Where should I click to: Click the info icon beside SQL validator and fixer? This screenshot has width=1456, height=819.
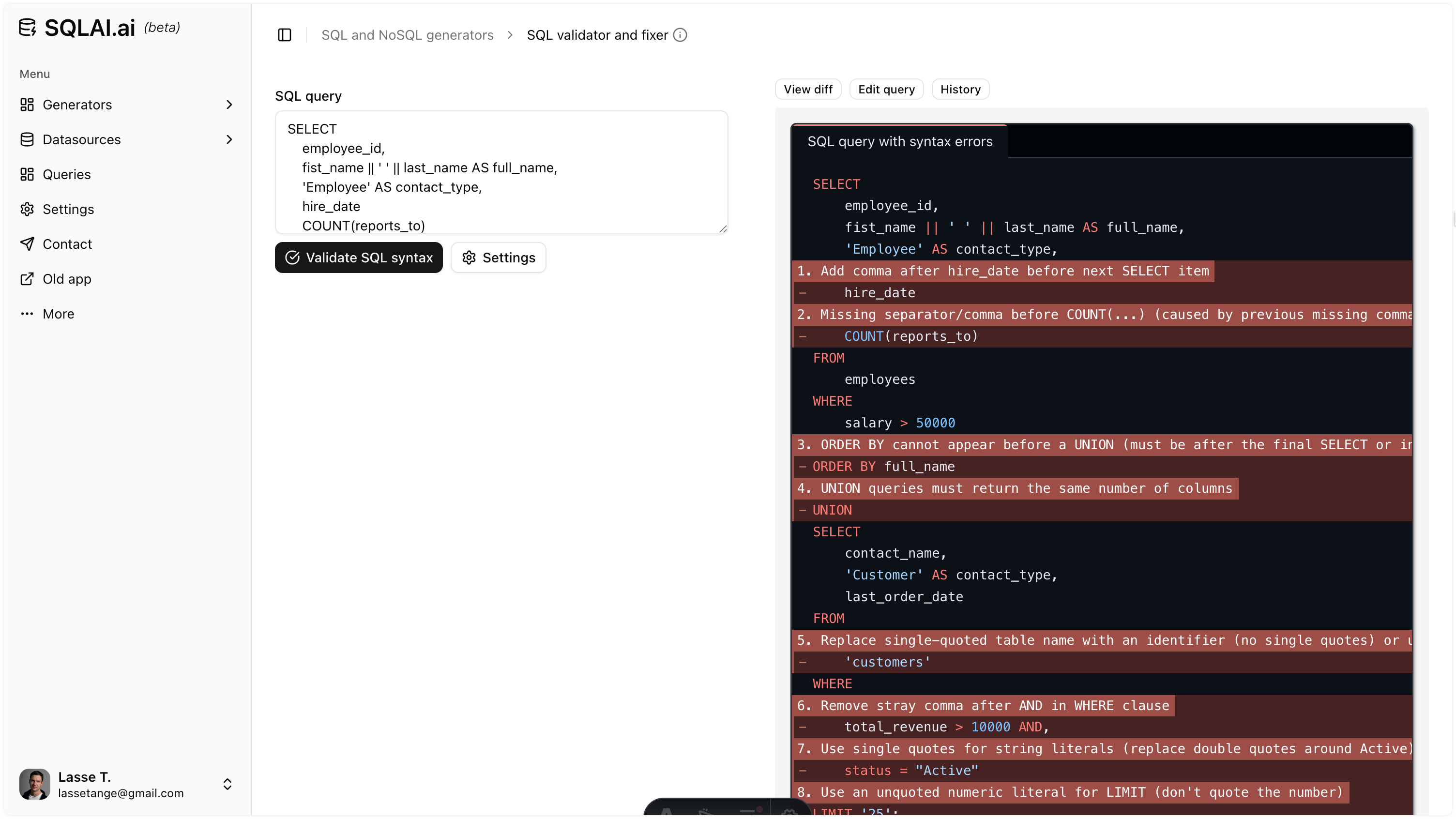680,34
